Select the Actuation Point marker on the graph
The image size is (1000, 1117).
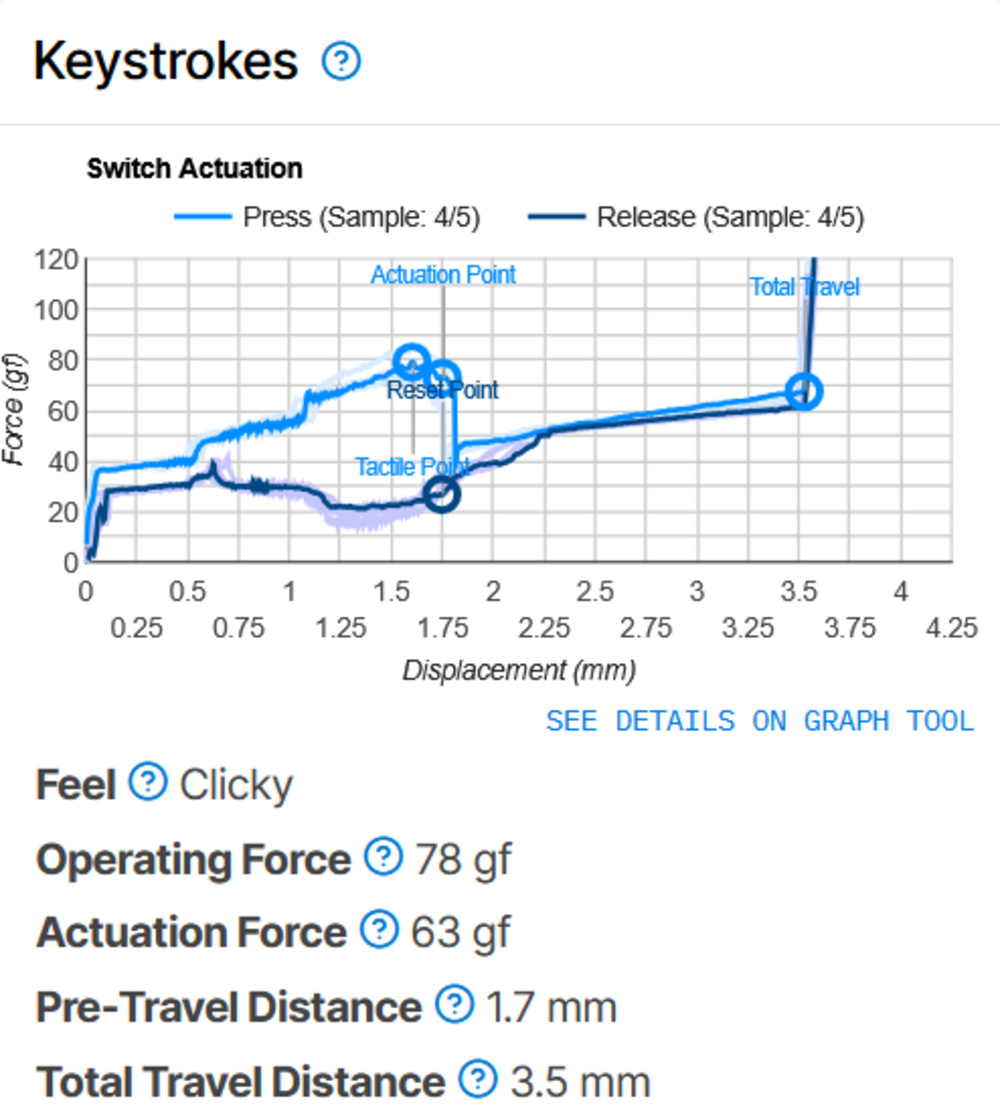click(x=410, y=357)
